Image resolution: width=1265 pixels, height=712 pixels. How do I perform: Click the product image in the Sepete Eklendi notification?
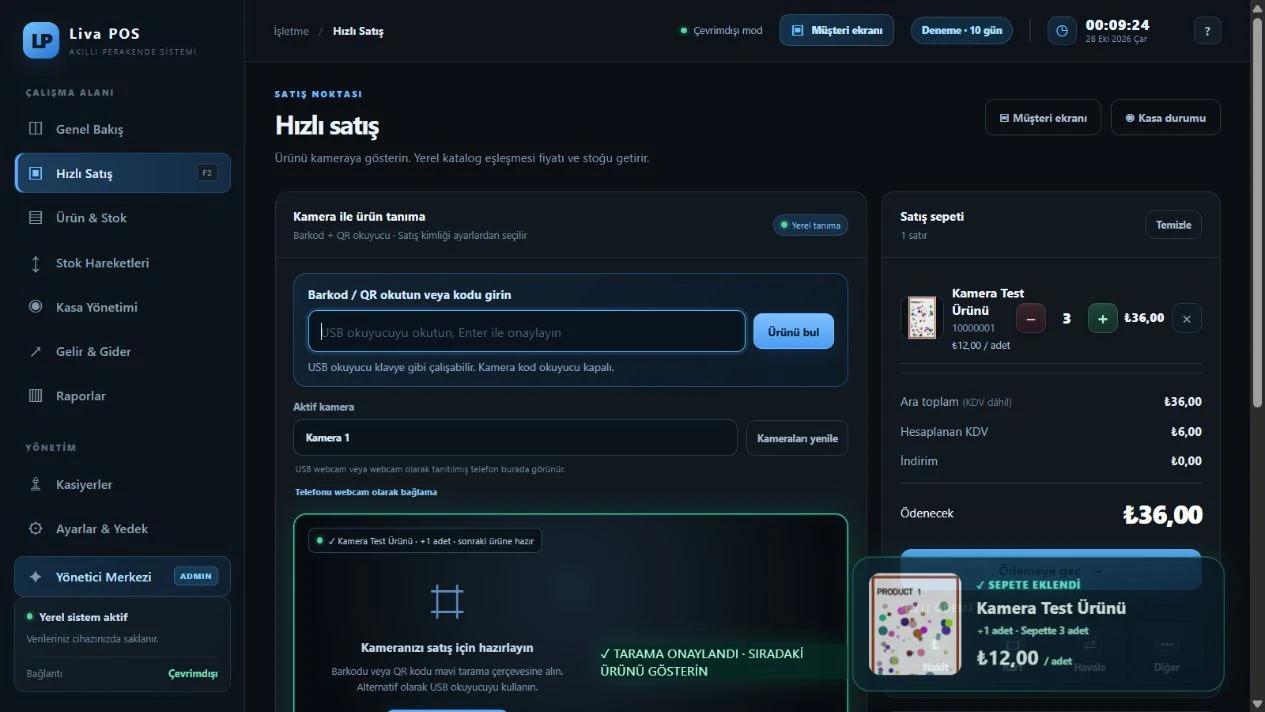(x=915, y=624)
